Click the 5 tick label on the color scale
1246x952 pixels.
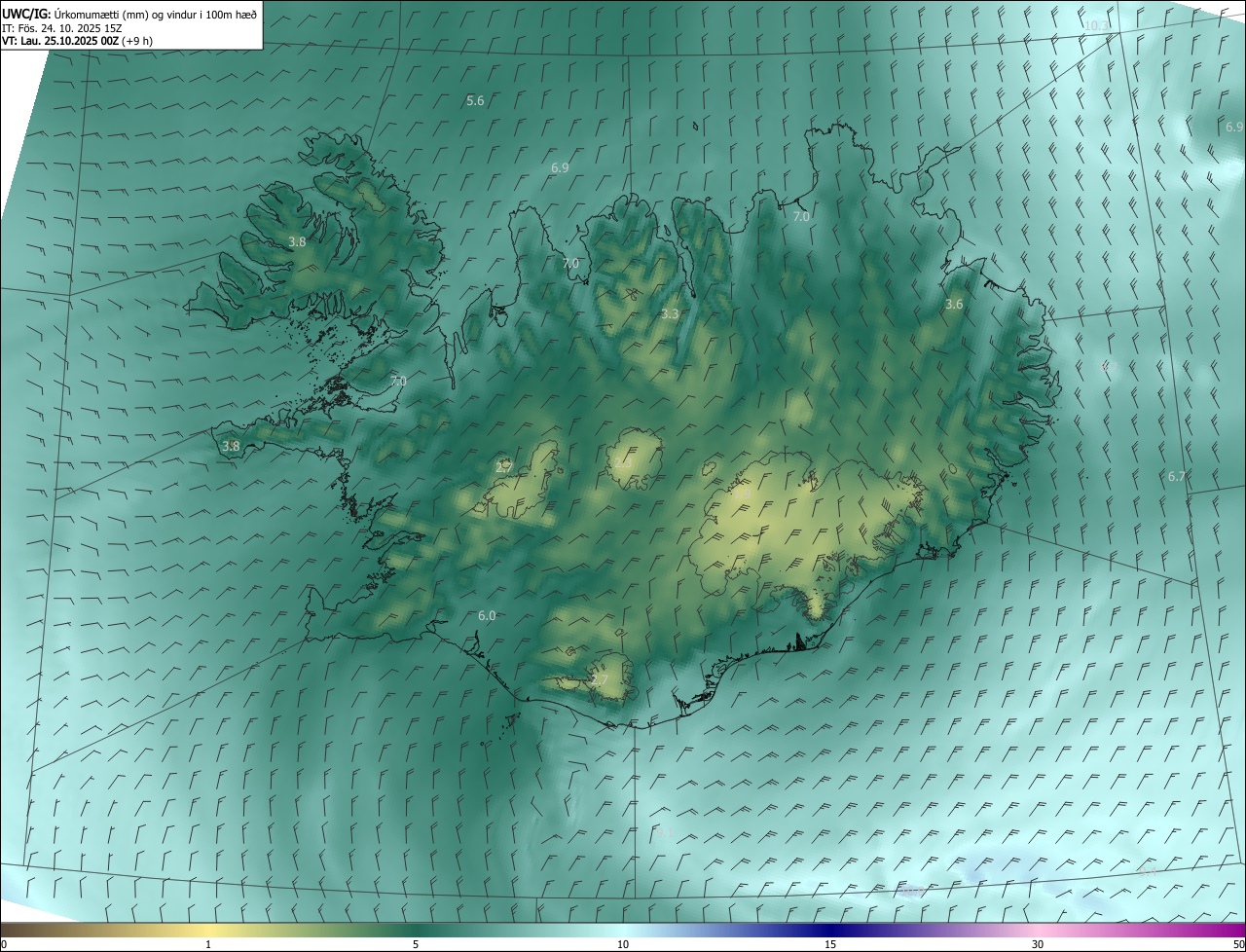(x=416, y=944)
